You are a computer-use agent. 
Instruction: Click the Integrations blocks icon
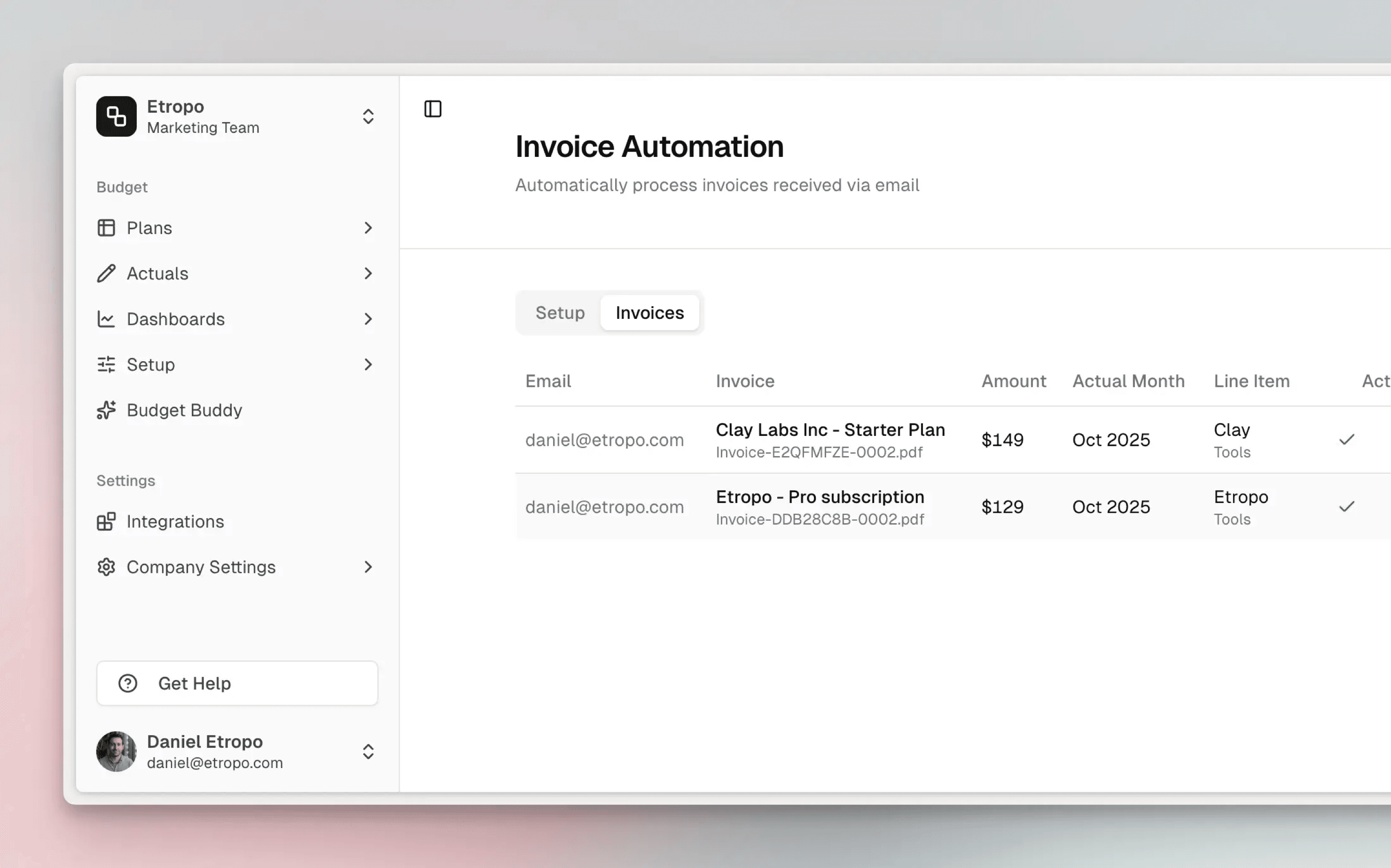coord(106,521)
